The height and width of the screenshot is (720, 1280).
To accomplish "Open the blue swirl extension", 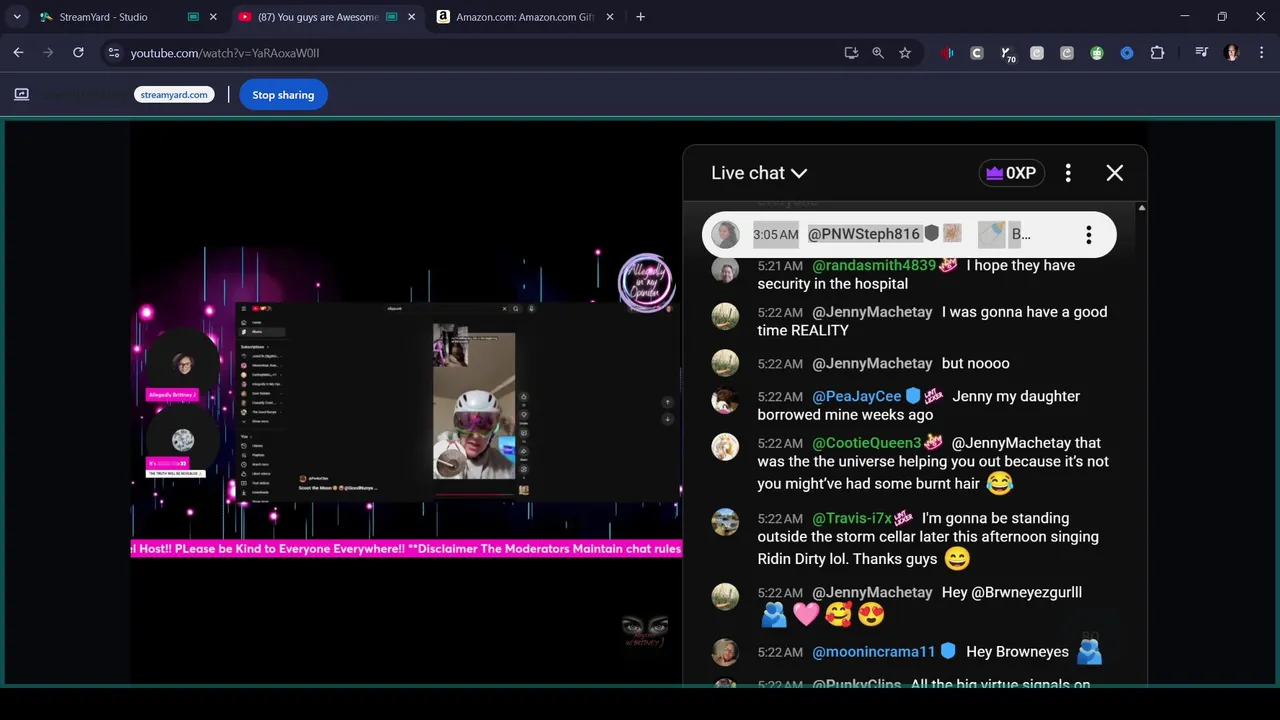I will [1127, 53].
